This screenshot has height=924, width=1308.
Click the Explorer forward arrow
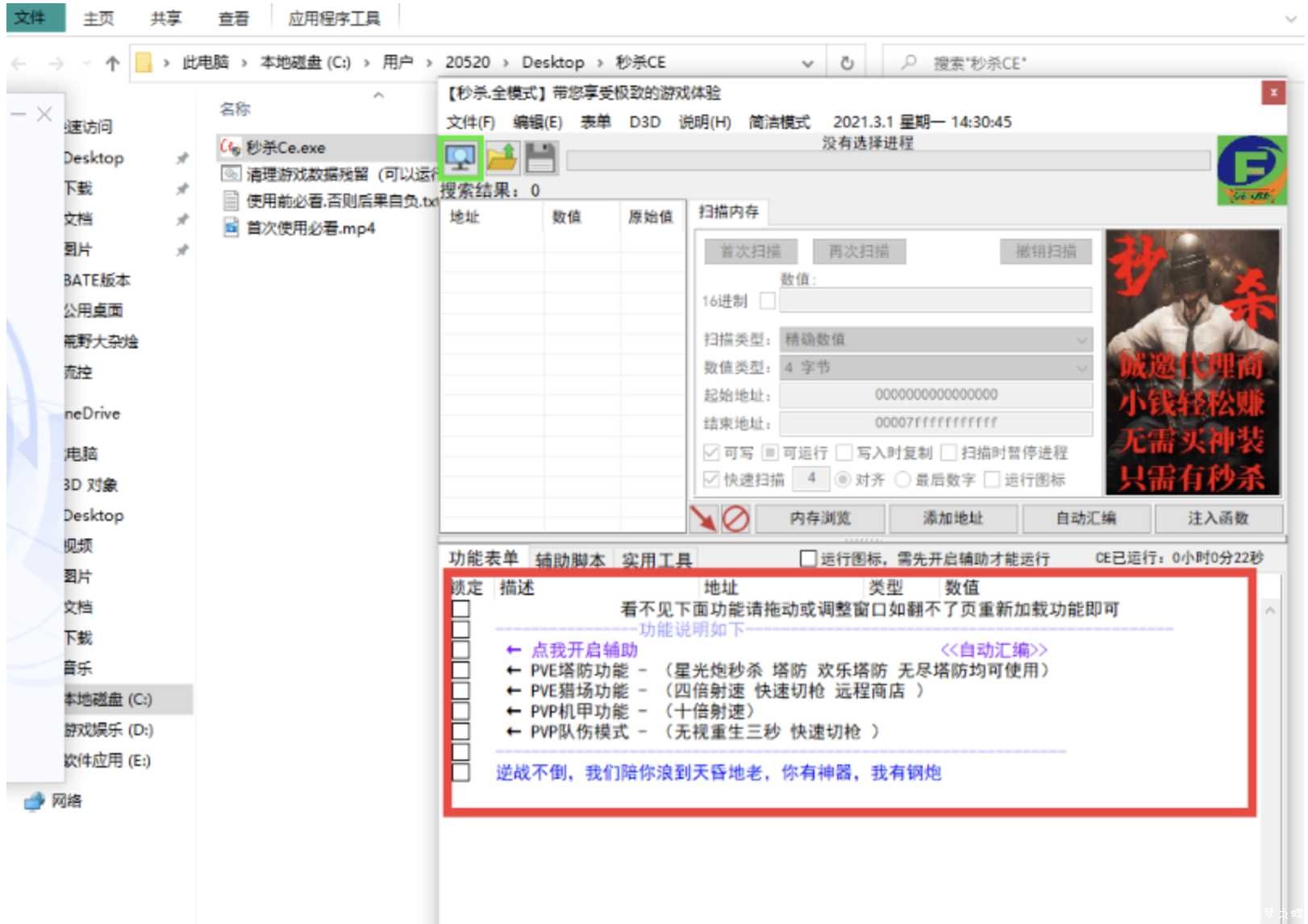click(56, 63)
